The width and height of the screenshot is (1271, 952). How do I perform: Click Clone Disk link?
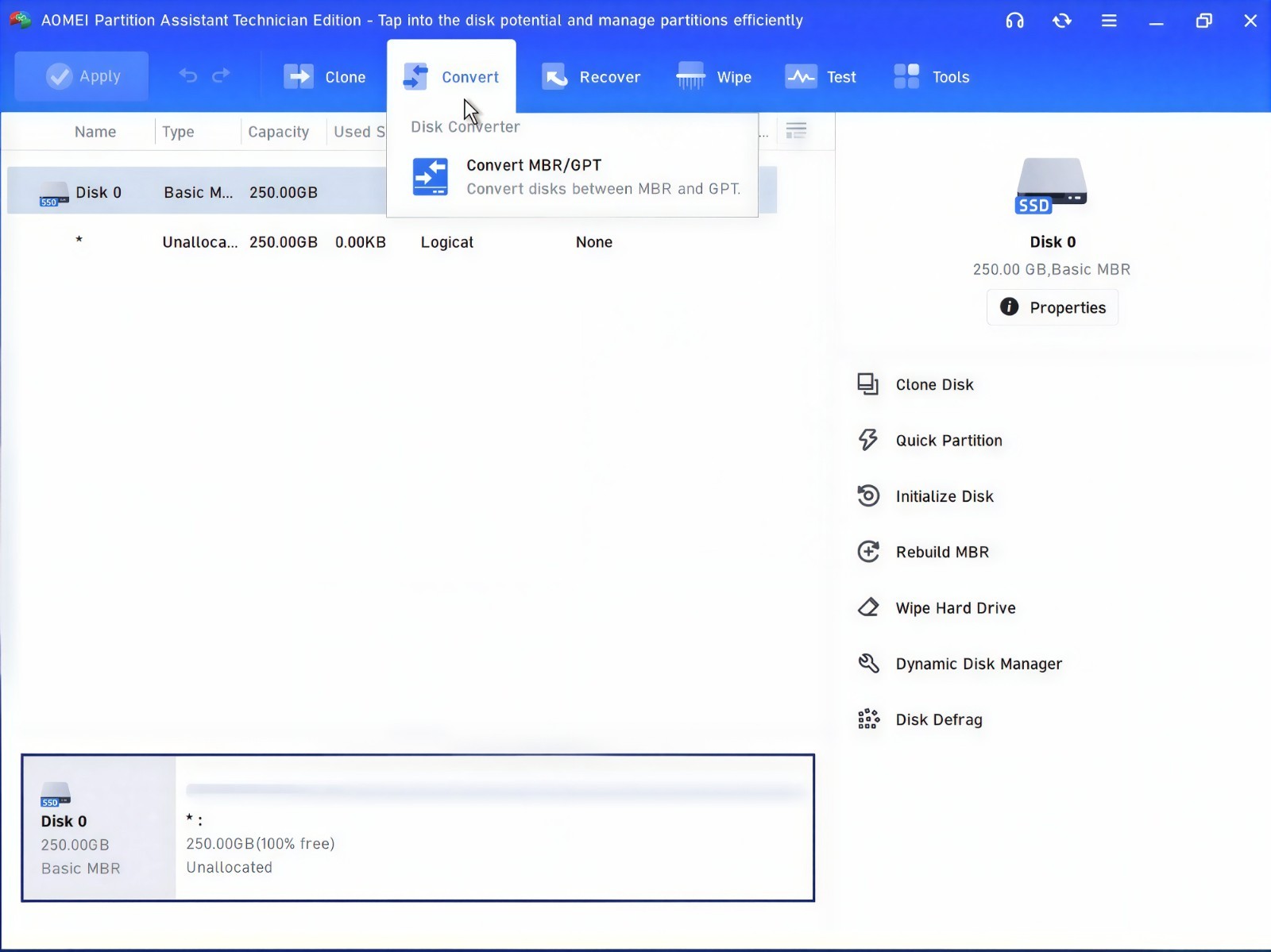[934, 384]
